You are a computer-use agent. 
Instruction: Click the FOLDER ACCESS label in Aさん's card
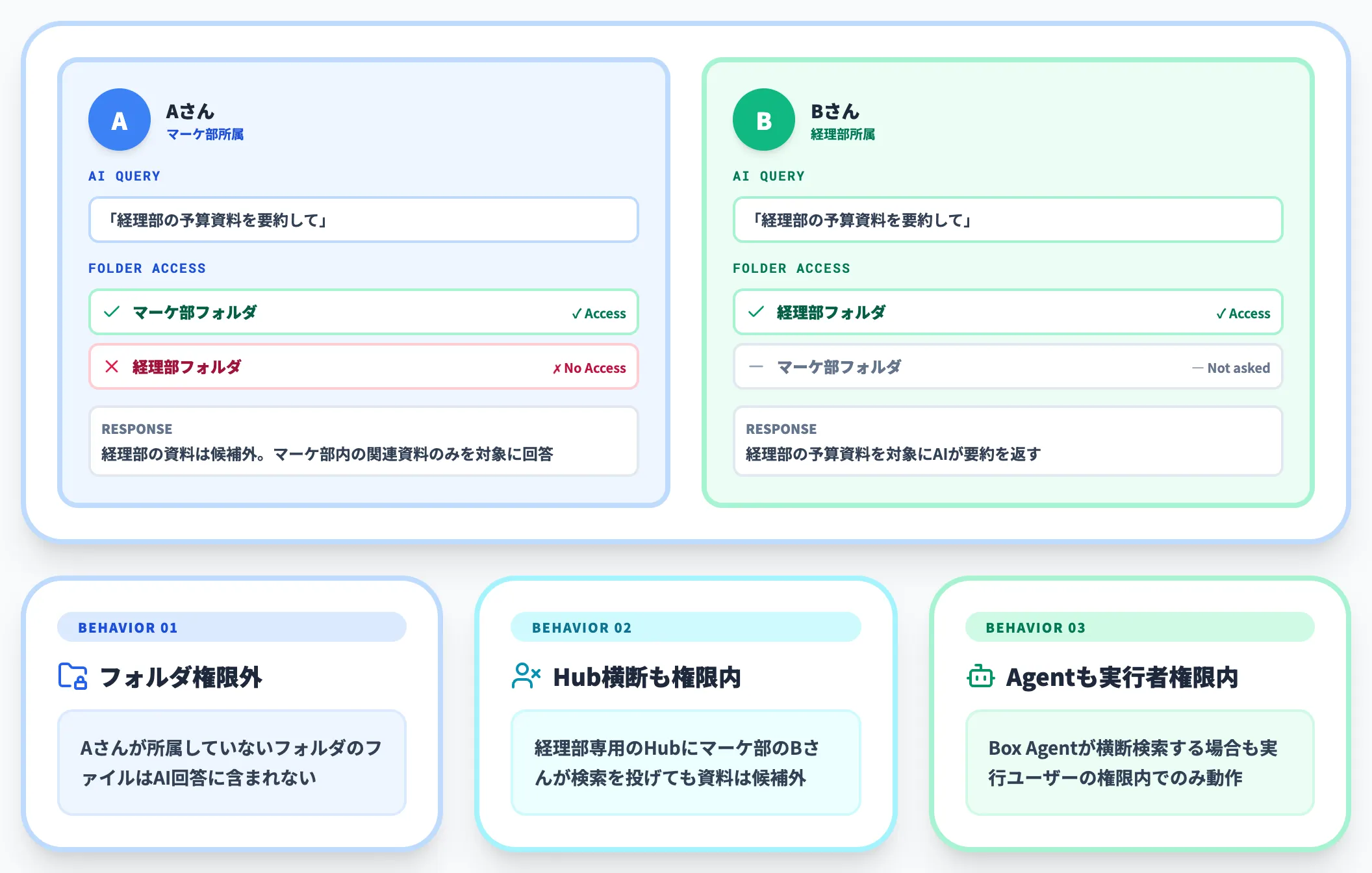point(147,268)
